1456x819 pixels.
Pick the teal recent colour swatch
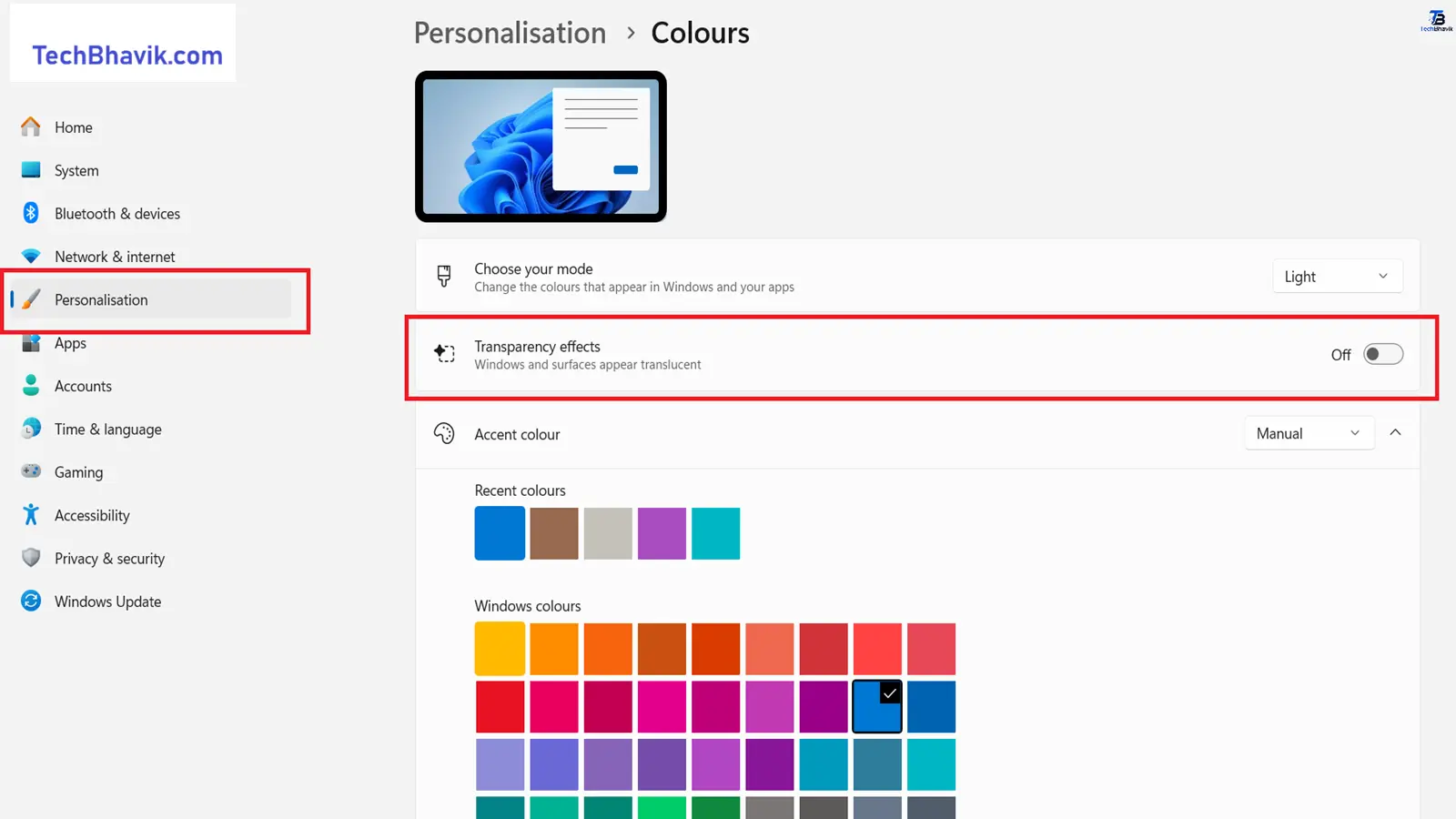point(715,533)
